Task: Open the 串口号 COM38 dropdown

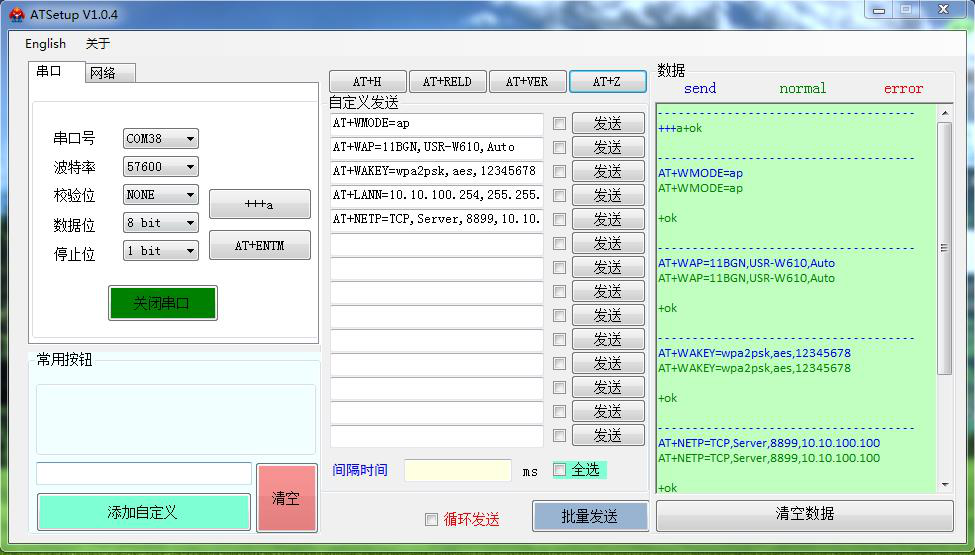Action: click(x=161, y=139)
